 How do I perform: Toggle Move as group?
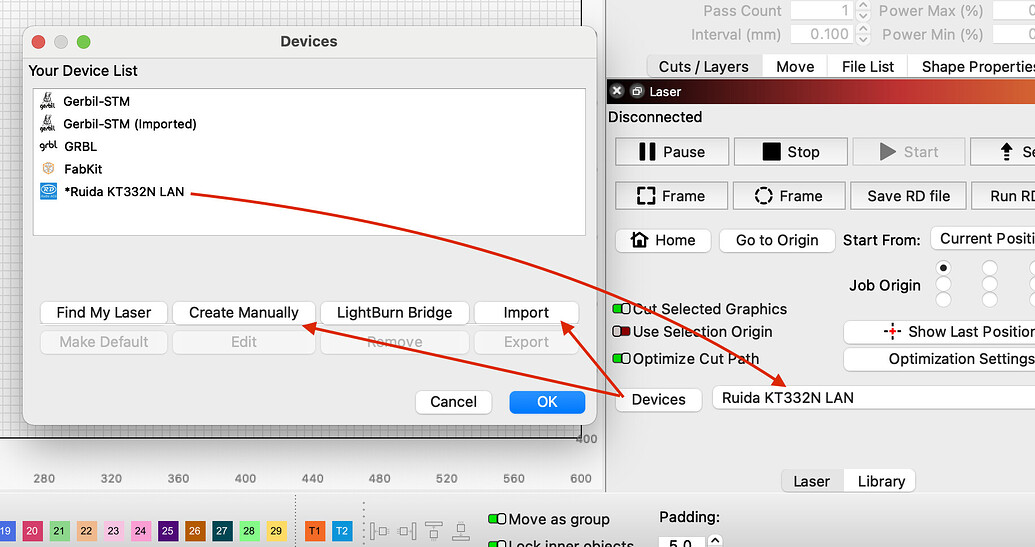point(497,519)
